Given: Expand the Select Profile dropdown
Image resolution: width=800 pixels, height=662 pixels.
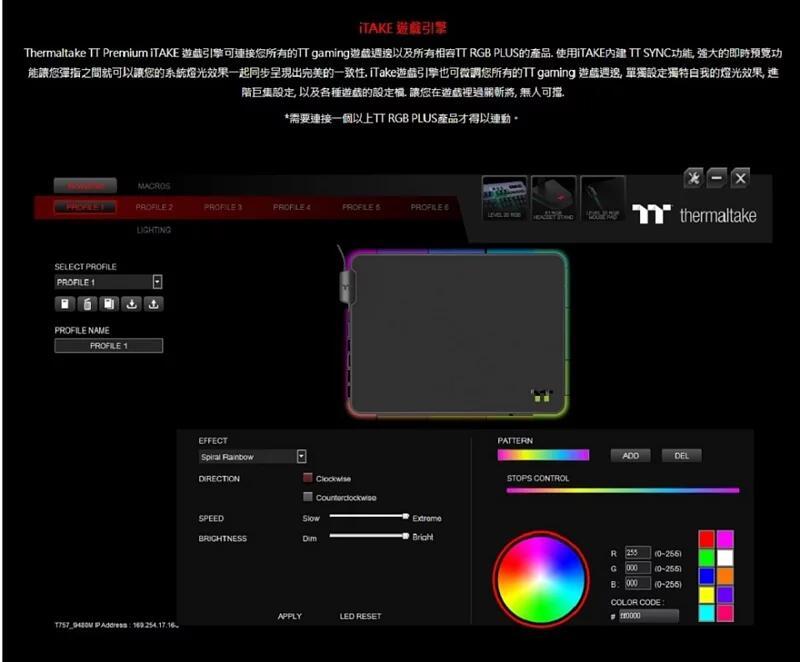Looking at the screenshot, I should click(157, 283).
